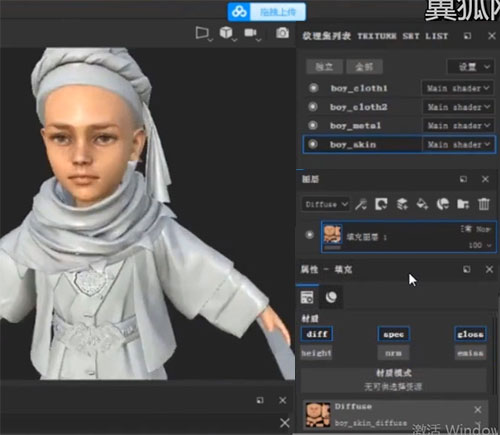Open the fill layer opacity 100 dropdown
Screen dimensions: 500x435
[x=480, y=245]
